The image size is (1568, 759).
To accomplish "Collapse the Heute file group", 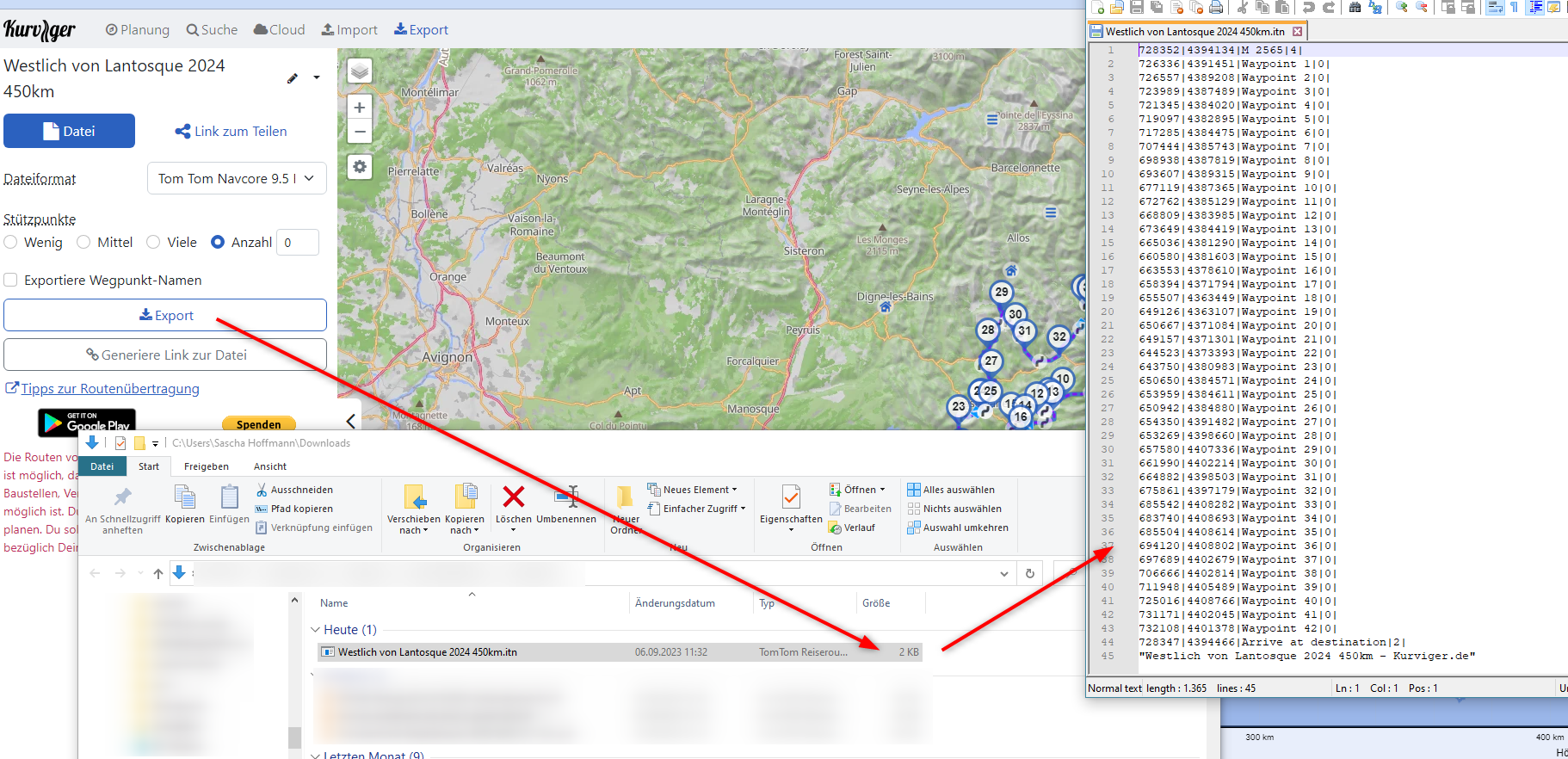I will 315,630.
